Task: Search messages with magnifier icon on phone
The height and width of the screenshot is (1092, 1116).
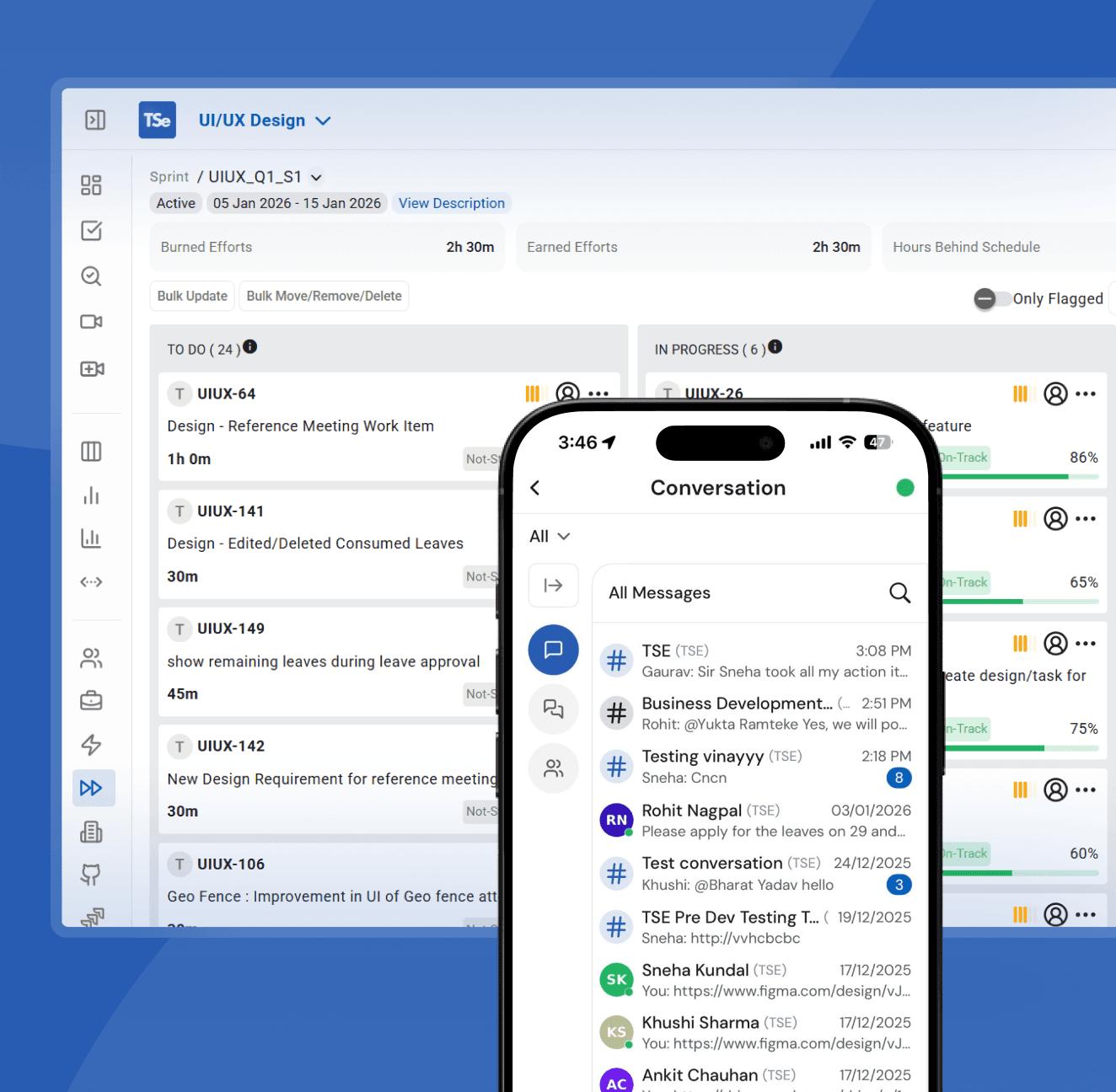Action: pos(899,593)
